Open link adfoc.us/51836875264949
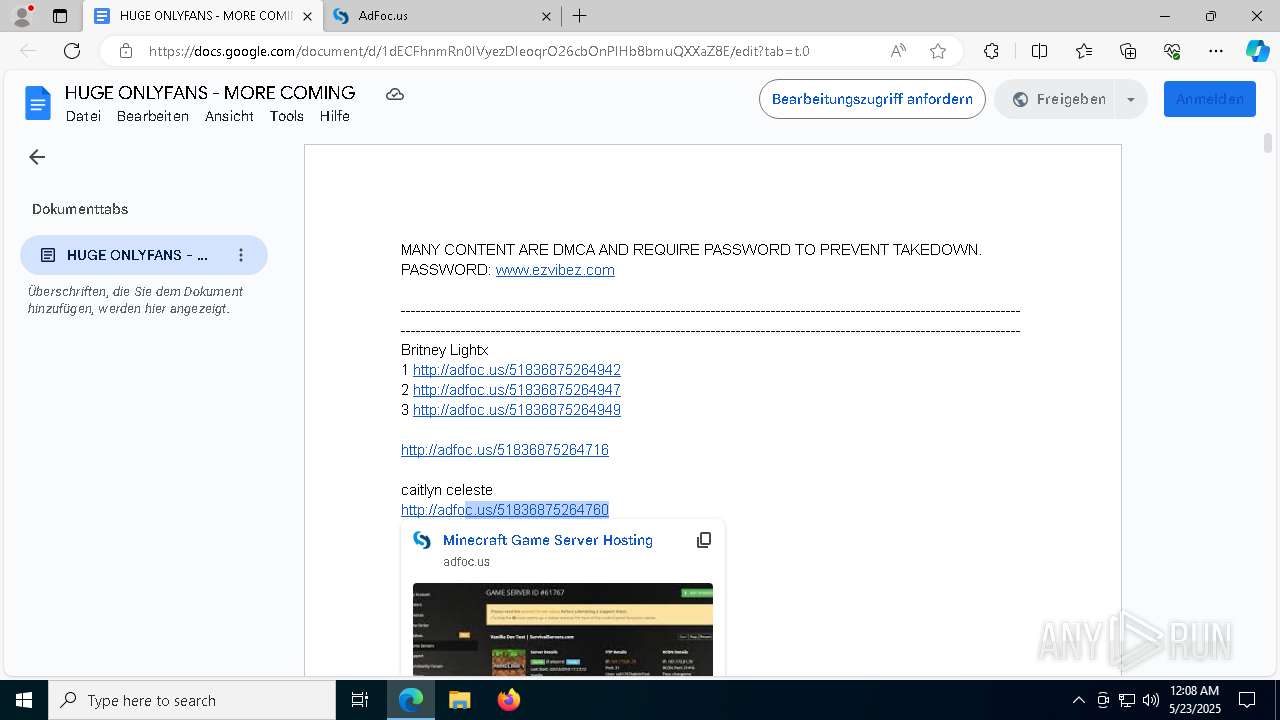Screen dimensions: 1280x720 [x=517, y=410]
